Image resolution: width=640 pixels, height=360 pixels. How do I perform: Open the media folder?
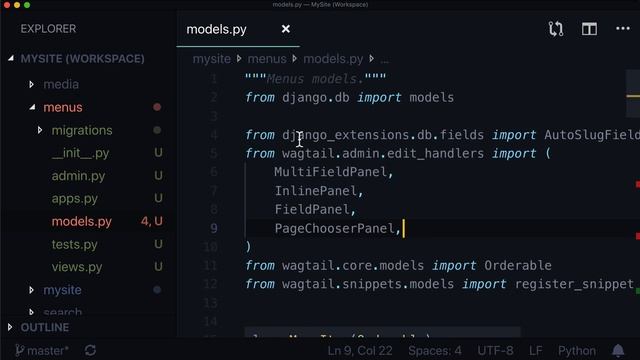61,84
